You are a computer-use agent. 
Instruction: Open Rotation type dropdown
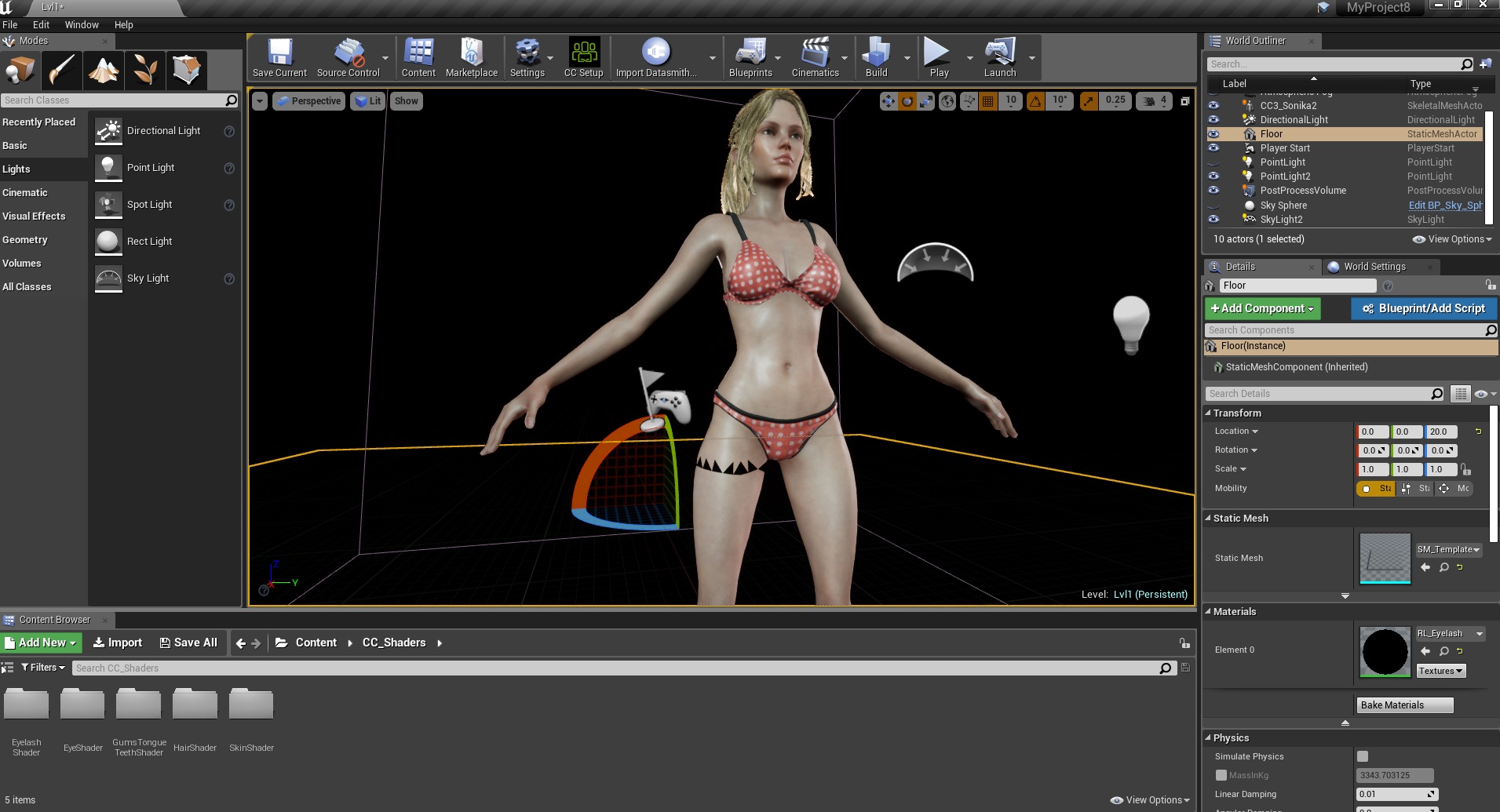pos(1236,450)
